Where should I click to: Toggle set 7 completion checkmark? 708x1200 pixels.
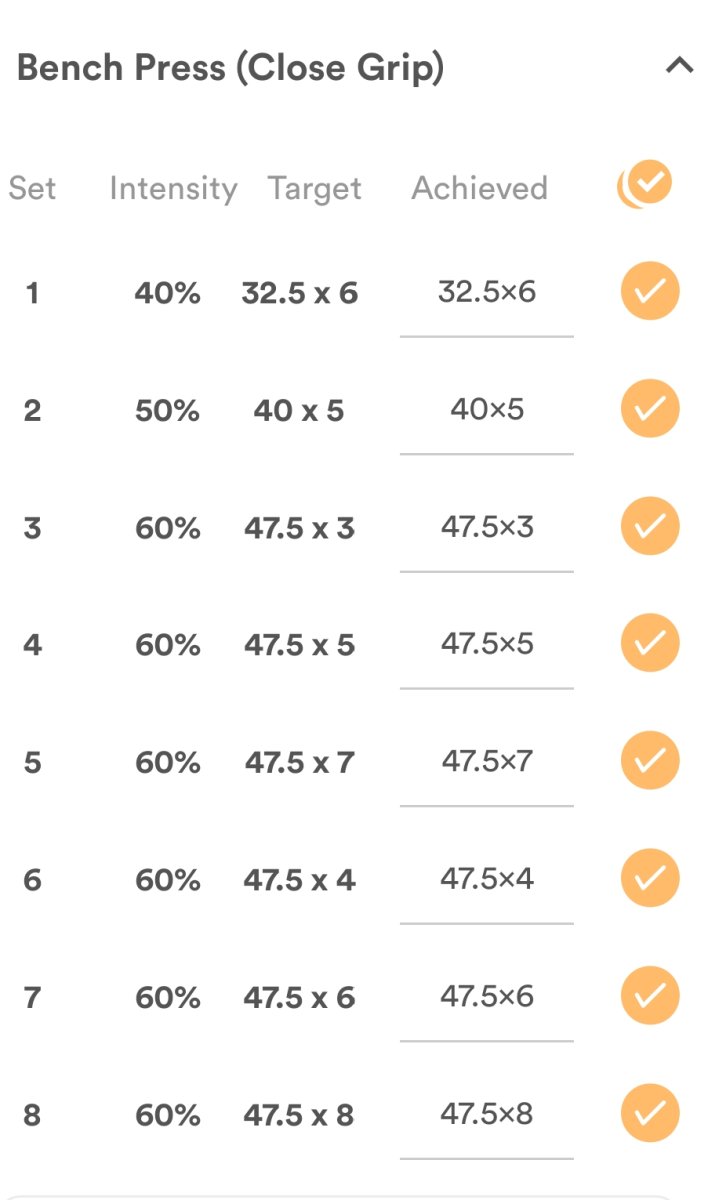tap(650, 996)
